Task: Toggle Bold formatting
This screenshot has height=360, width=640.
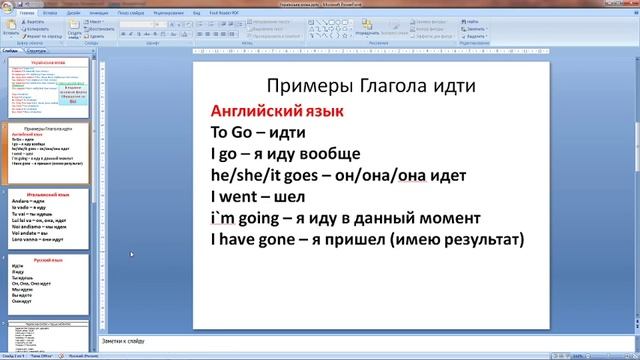Action: [123, 34]
